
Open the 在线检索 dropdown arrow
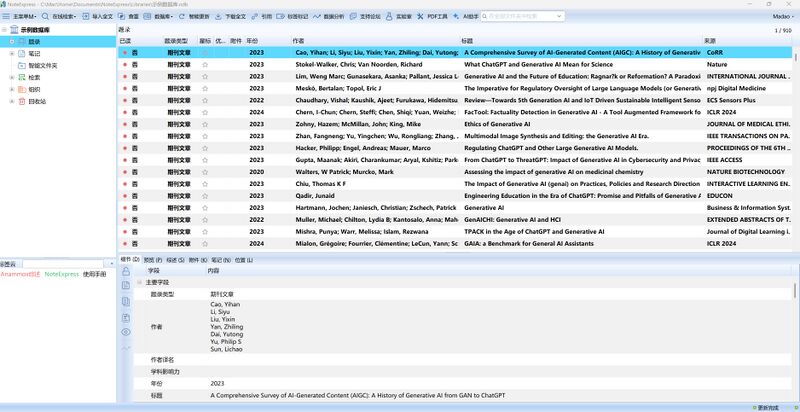(76, 17)
